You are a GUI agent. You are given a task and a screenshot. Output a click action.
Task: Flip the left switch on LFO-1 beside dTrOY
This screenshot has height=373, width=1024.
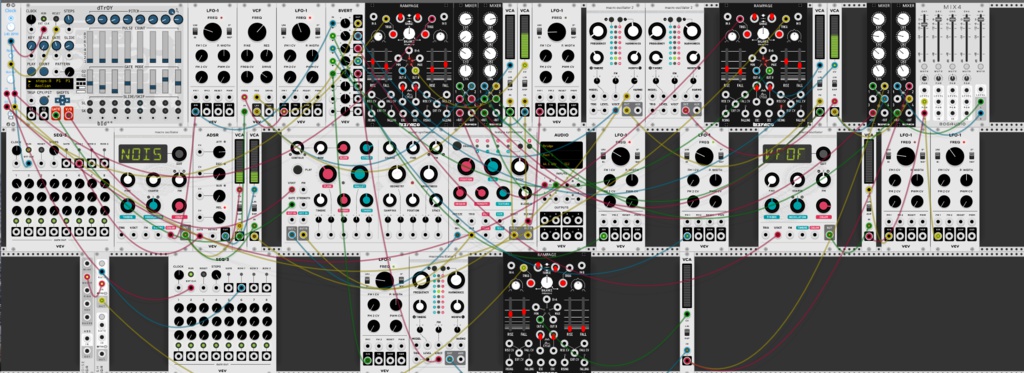(x=195, y=31)
